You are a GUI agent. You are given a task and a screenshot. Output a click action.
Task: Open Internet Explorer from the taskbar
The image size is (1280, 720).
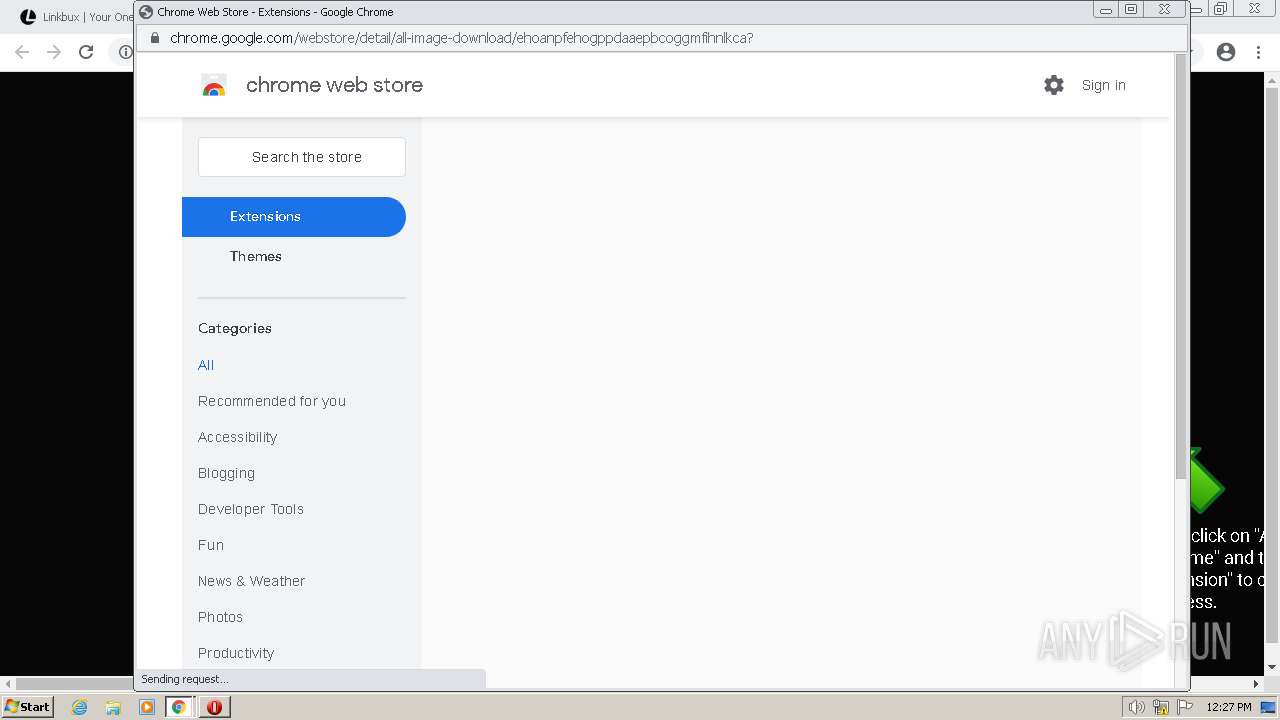[80, 707]
